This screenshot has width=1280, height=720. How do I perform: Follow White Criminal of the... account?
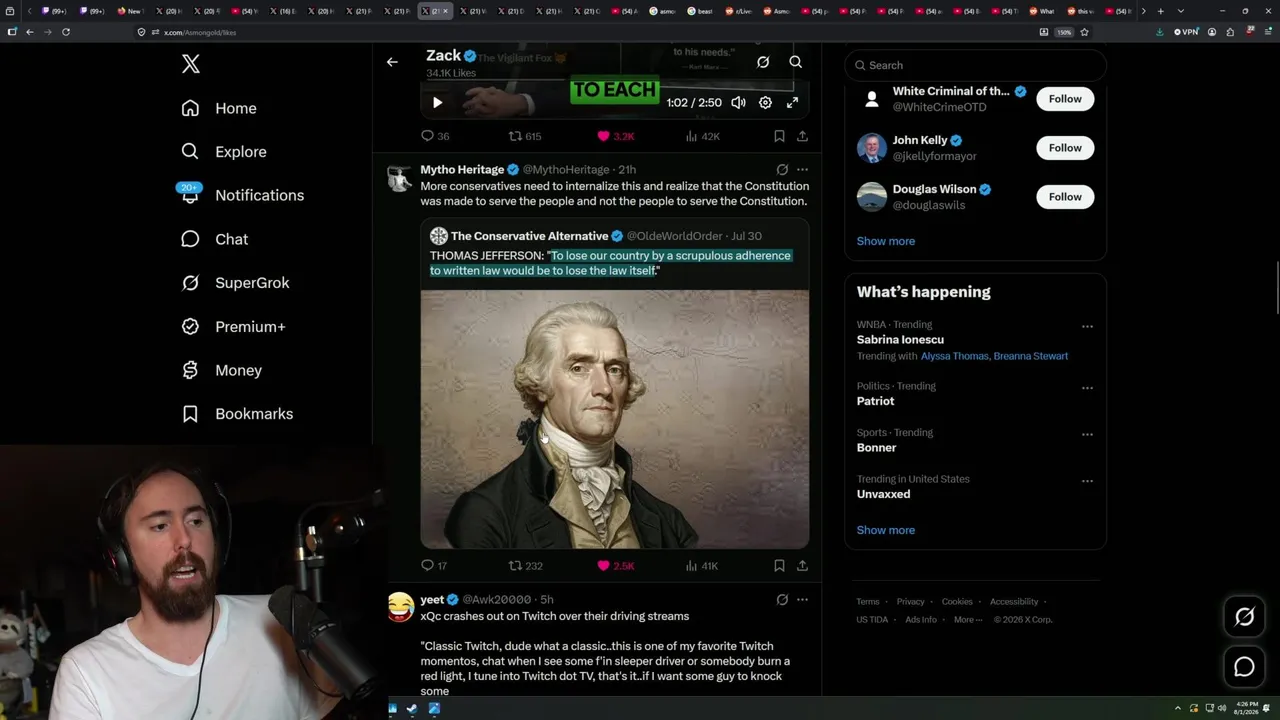click(1065, 99)
